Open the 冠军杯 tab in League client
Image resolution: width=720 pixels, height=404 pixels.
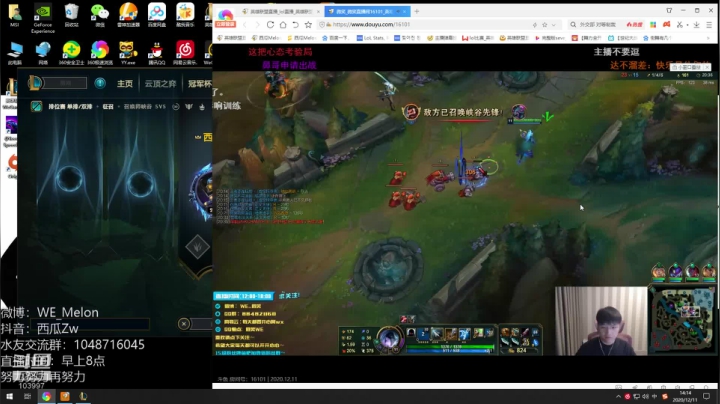coord(199,84)
